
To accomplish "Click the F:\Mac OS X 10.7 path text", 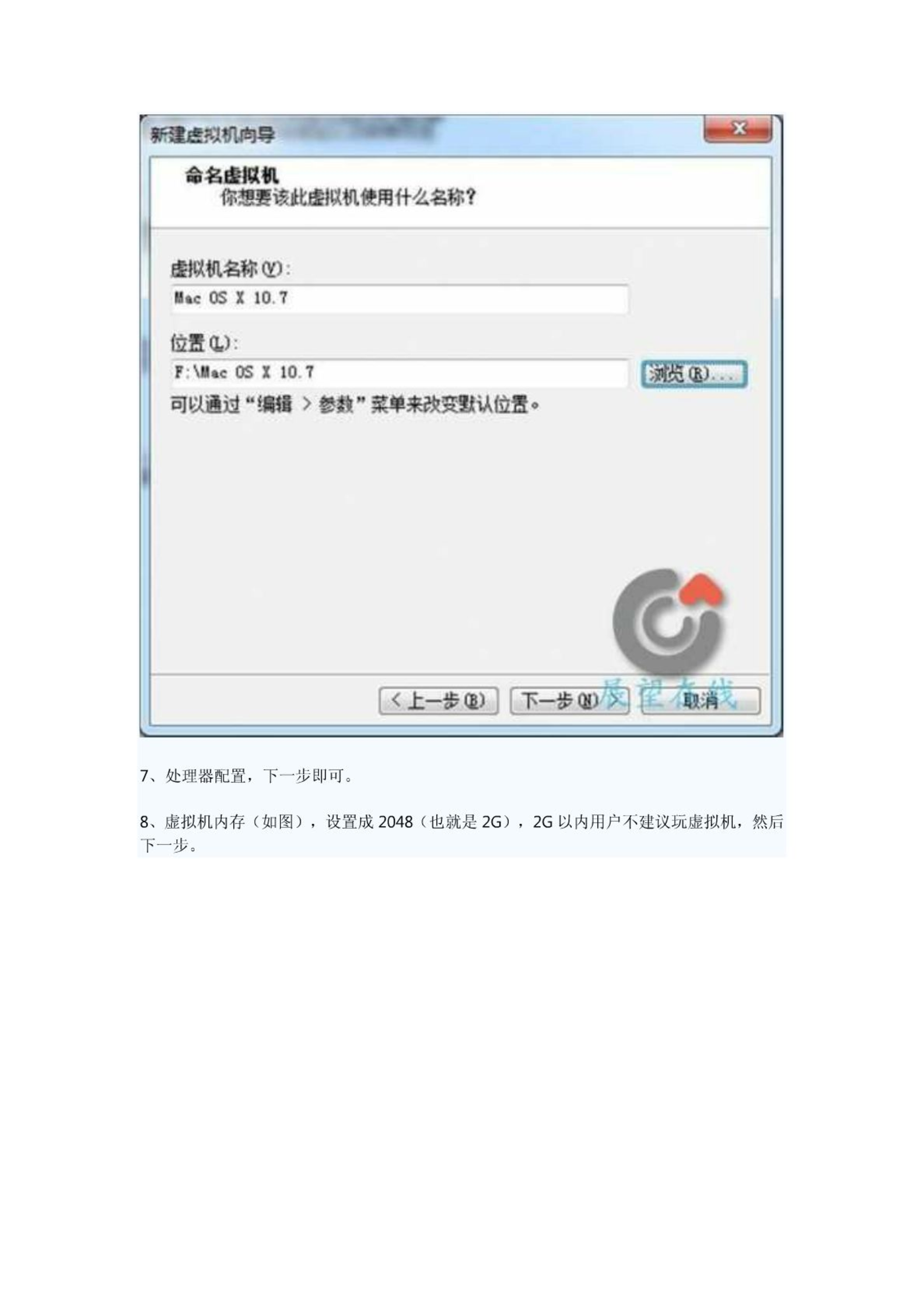I will (244, 372).
